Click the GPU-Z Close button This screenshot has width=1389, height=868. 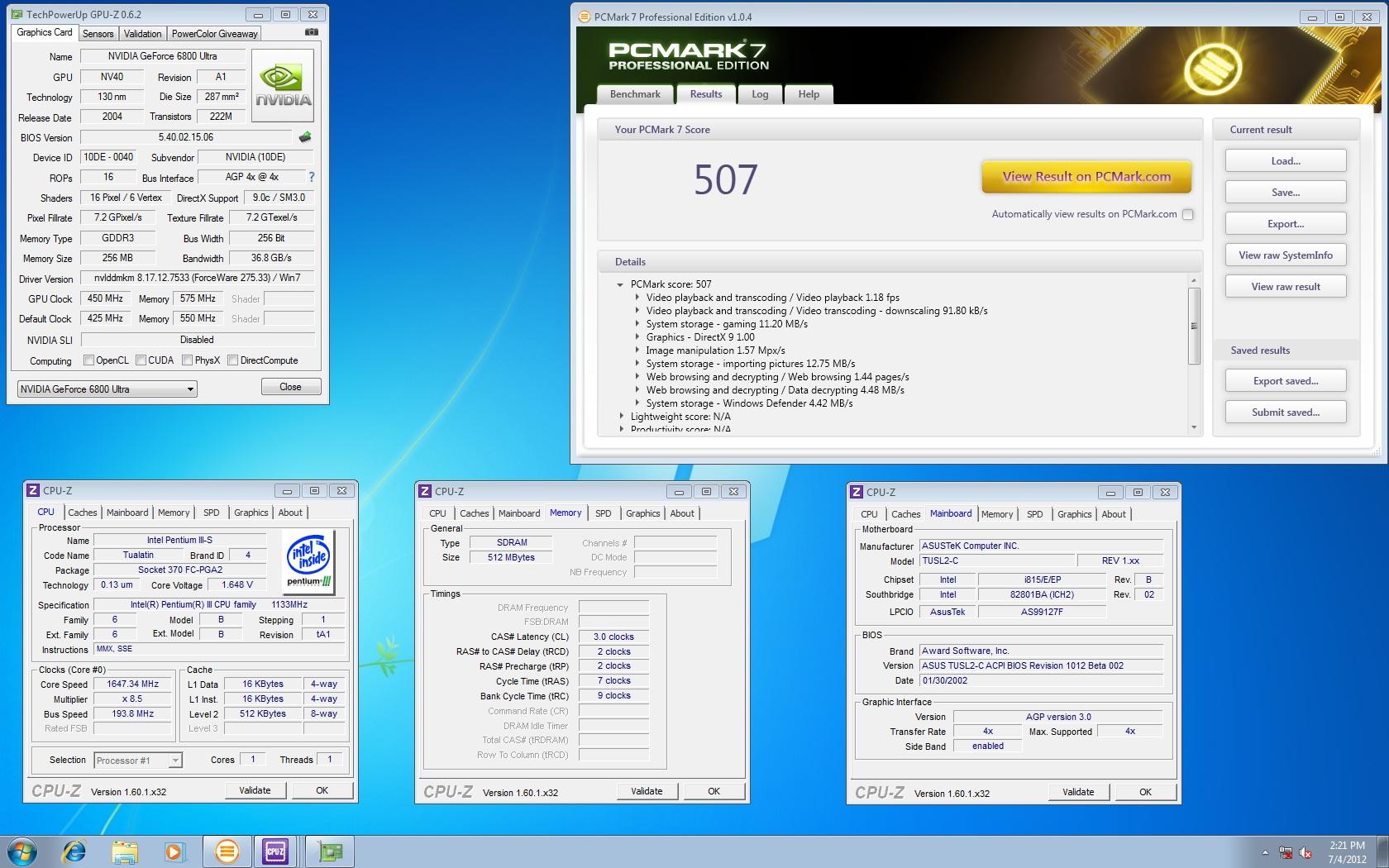[x=290, y=387]
